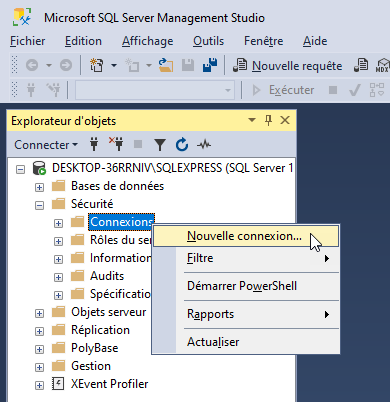Click the Exécuter button

283,90
